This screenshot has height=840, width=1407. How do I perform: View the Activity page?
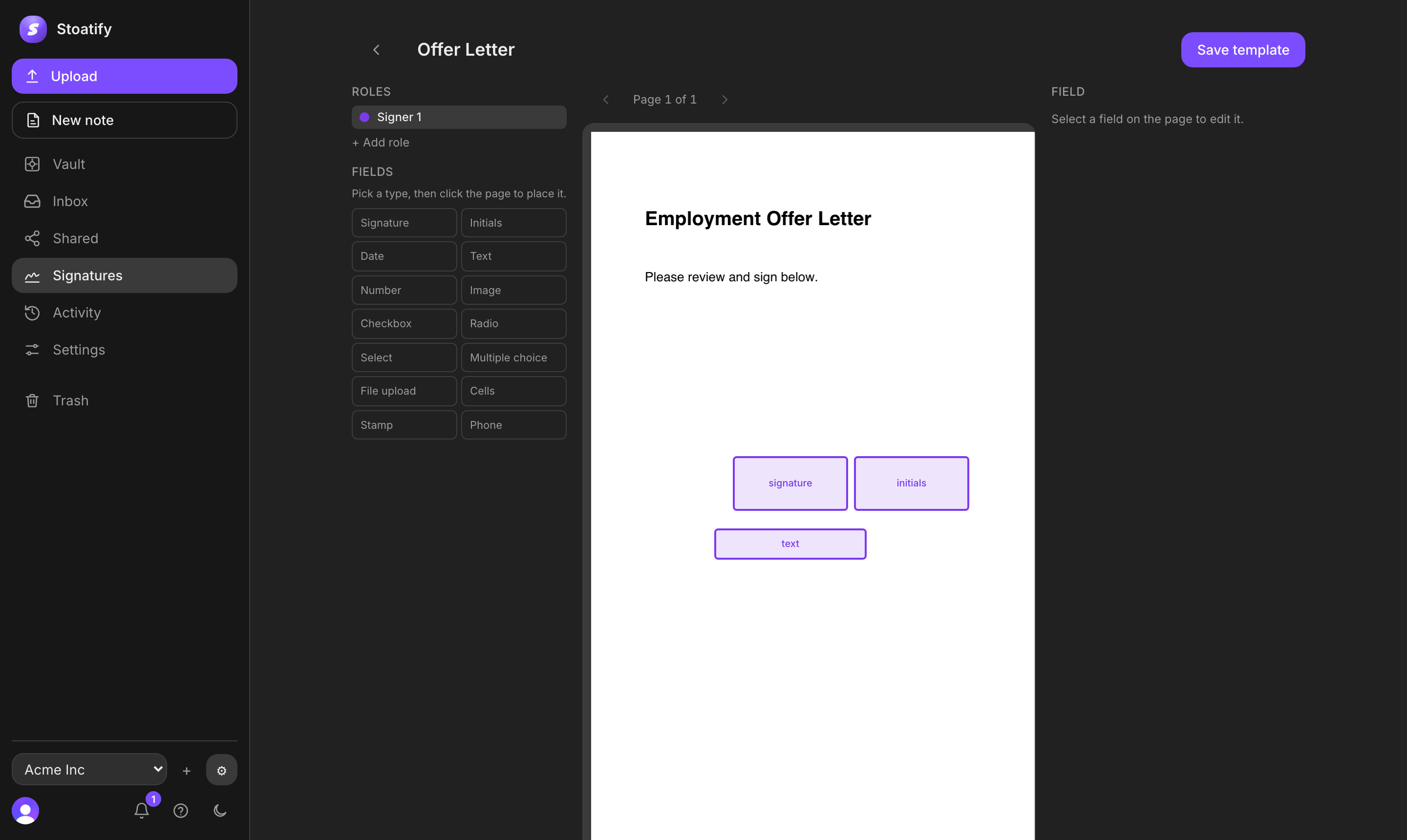[124, 313]
